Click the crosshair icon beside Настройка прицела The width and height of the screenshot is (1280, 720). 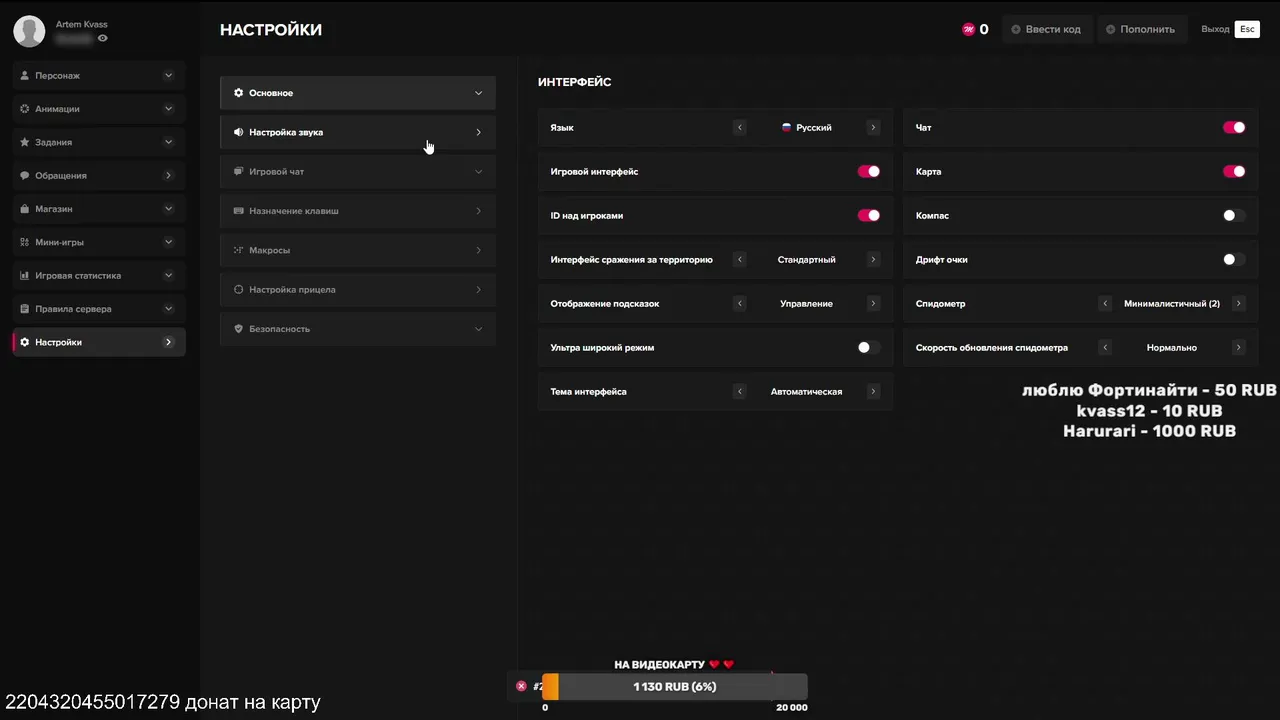point(239,290)
